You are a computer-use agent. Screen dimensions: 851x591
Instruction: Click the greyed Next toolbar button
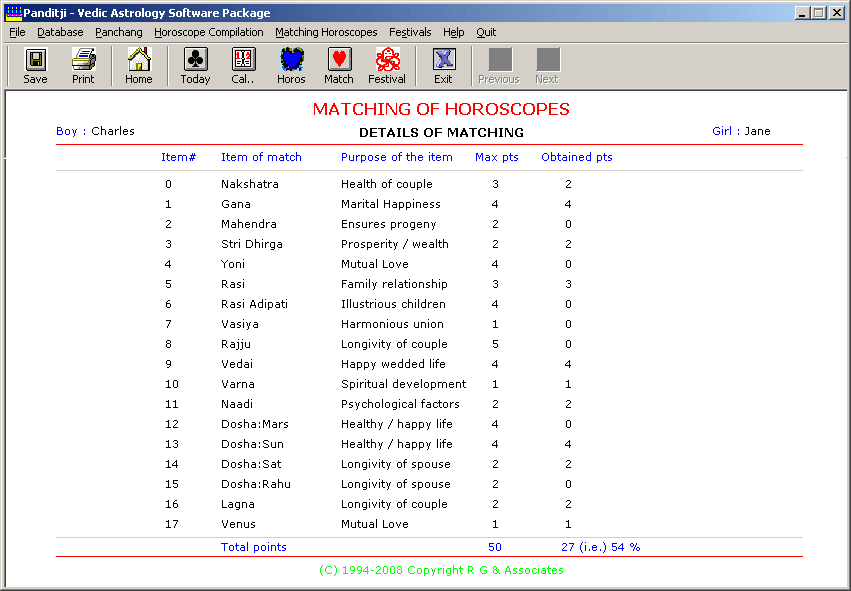tap(547, 66)
